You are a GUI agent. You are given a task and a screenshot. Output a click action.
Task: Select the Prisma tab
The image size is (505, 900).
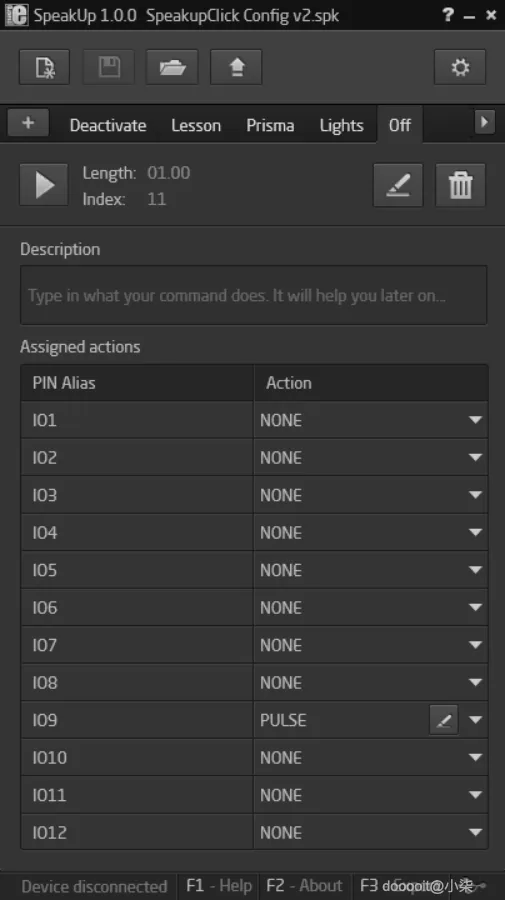(x=270, y=125)
